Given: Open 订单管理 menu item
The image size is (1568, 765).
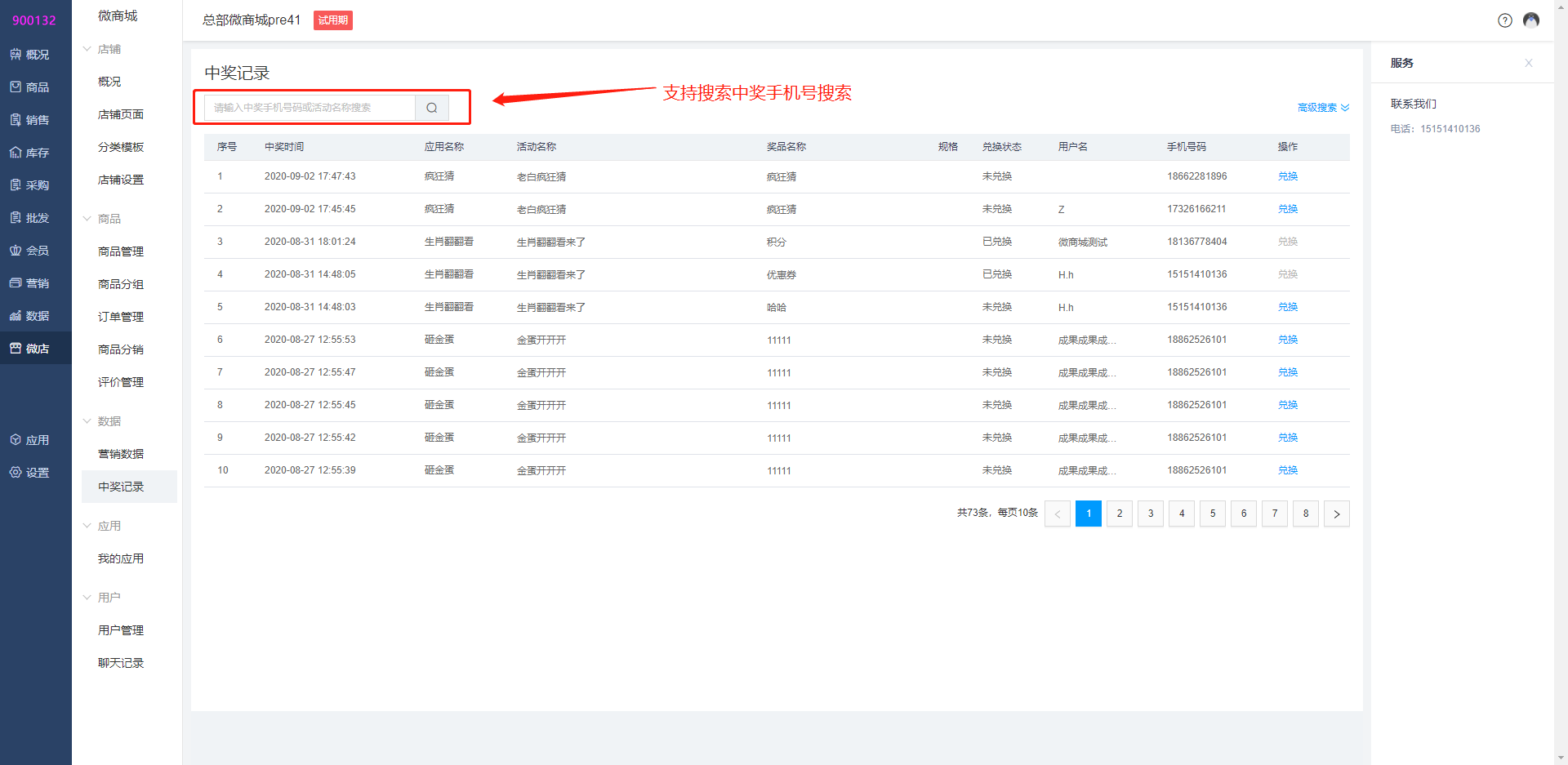Looking at the screenshot, I should click(121, 317).
